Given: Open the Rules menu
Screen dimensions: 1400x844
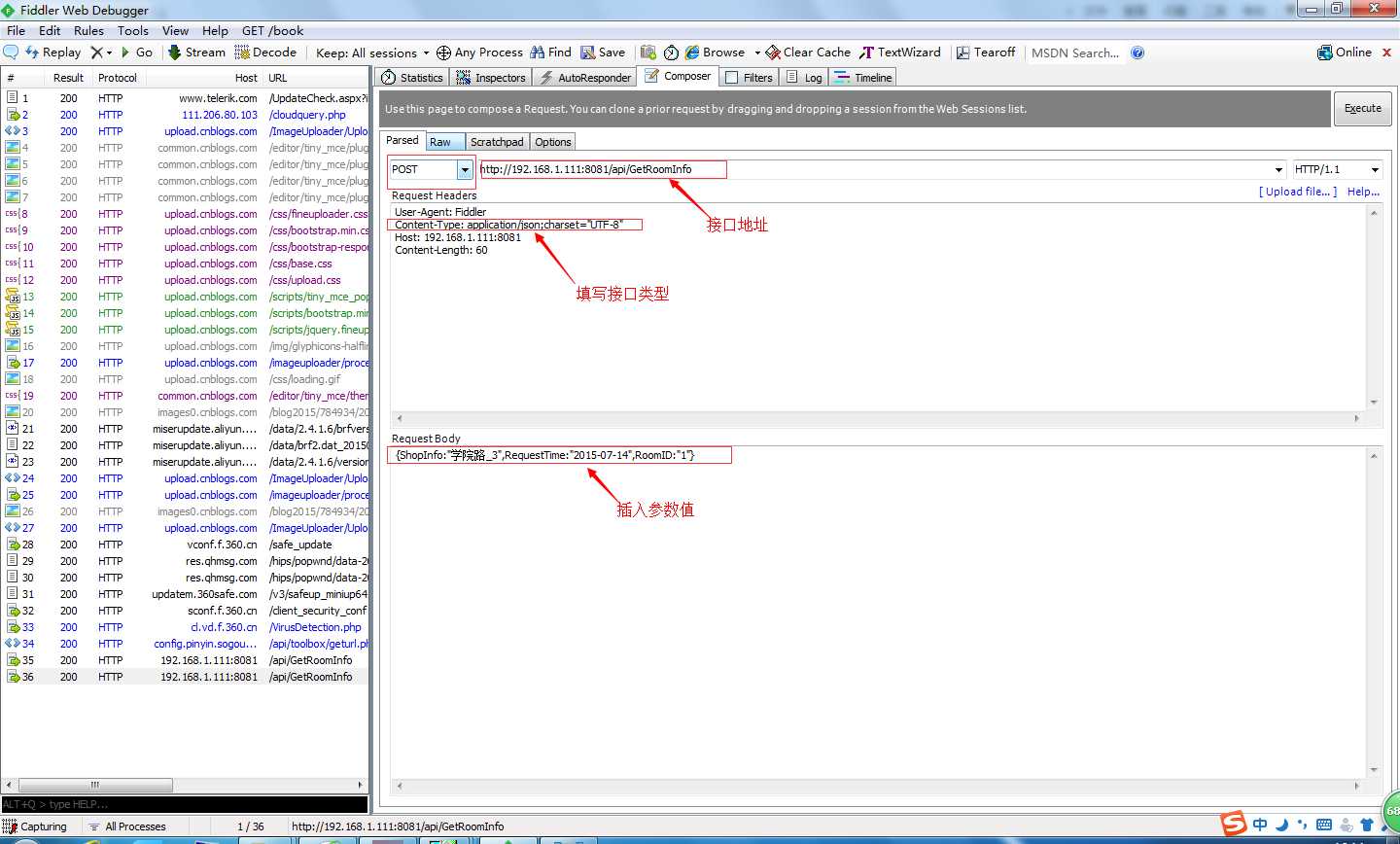Looking at the screenshot, I should [x=88, y=30].
